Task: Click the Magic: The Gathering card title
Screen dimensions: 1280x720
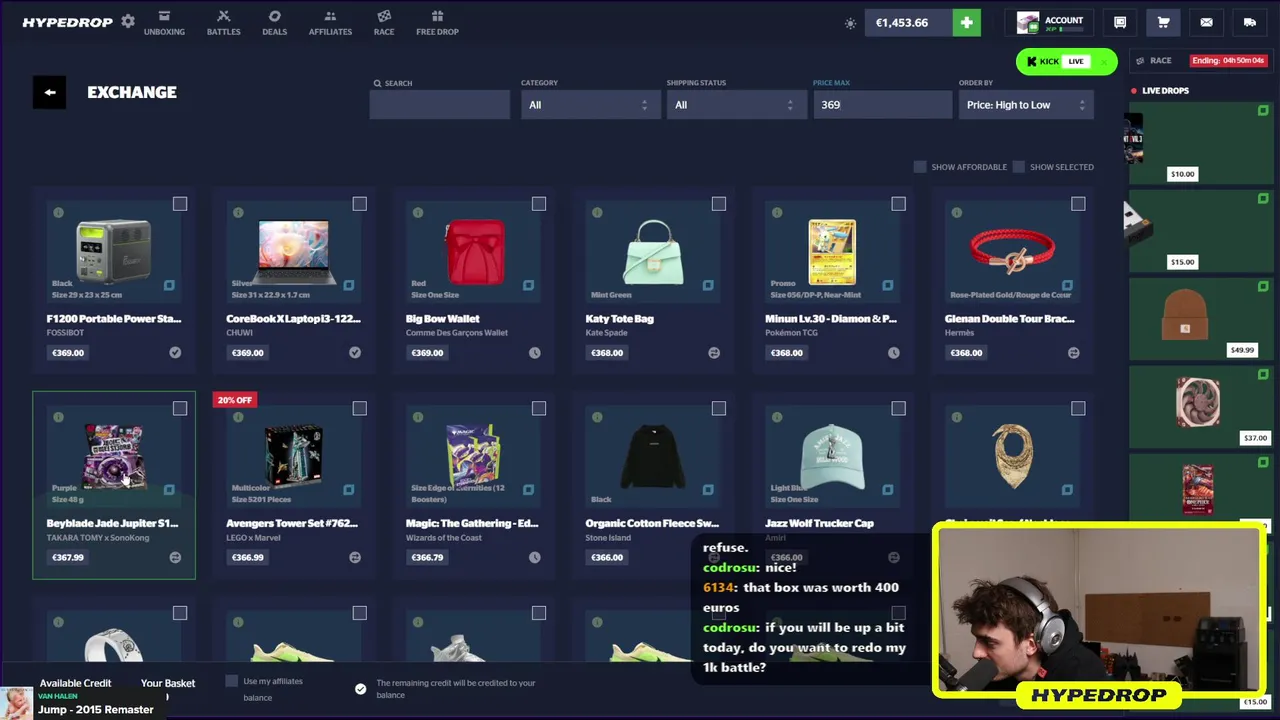Action: pos(472,523)
